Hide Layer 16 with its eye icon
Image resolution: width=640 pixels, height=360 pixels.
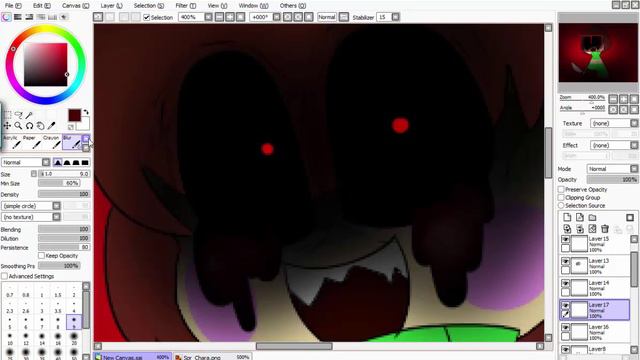pos(565,328)
